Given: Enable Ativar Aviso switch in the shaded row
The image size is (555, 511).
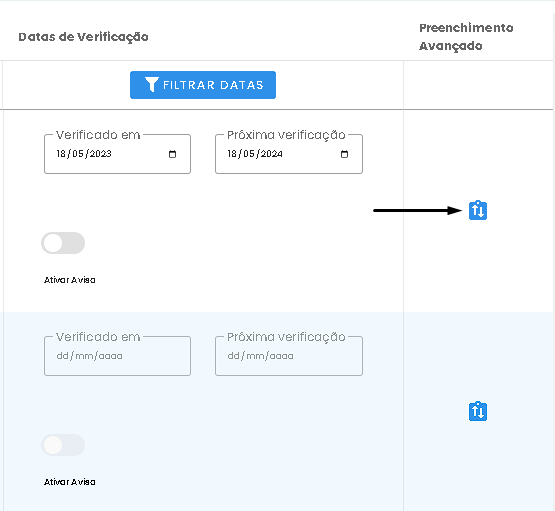Looking at the screenshot, I should (63, 445).
